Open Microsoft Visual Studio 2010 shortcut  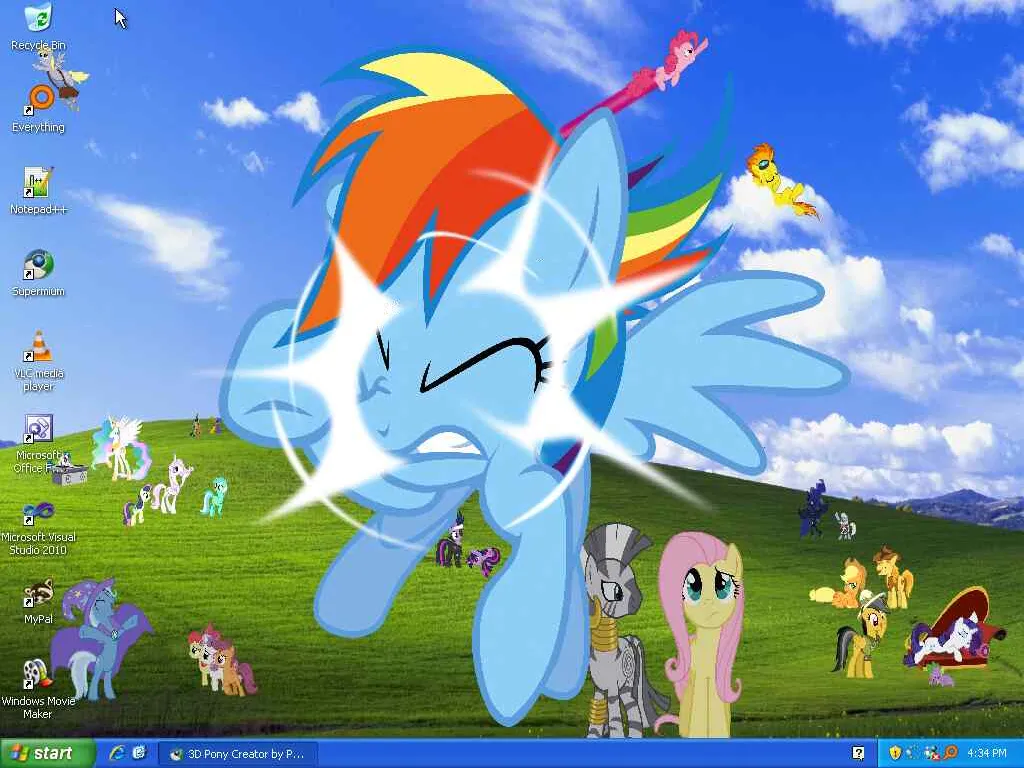[38, 526]
